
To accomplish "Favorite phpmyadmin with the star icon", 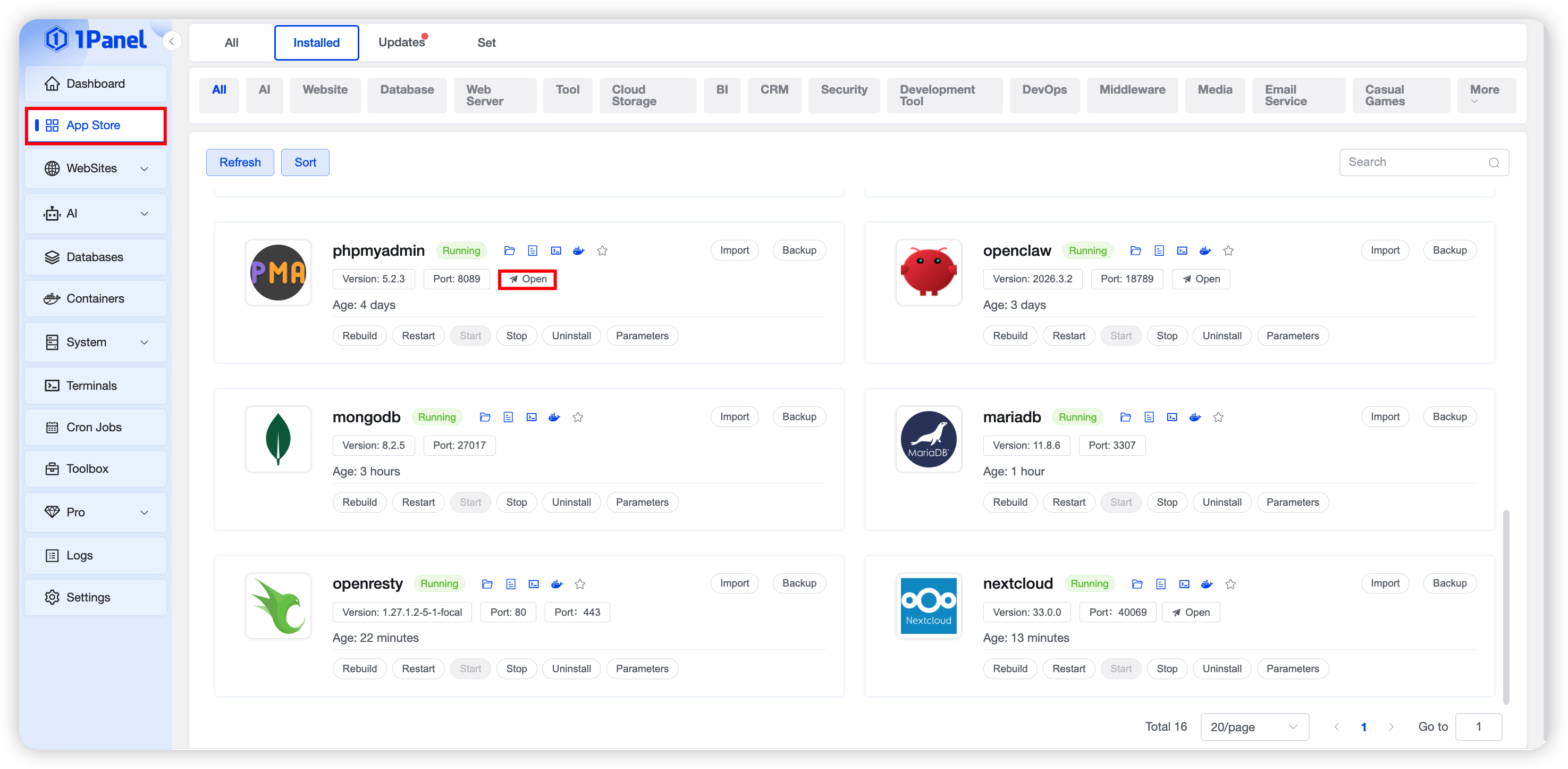I will (602, 251).
